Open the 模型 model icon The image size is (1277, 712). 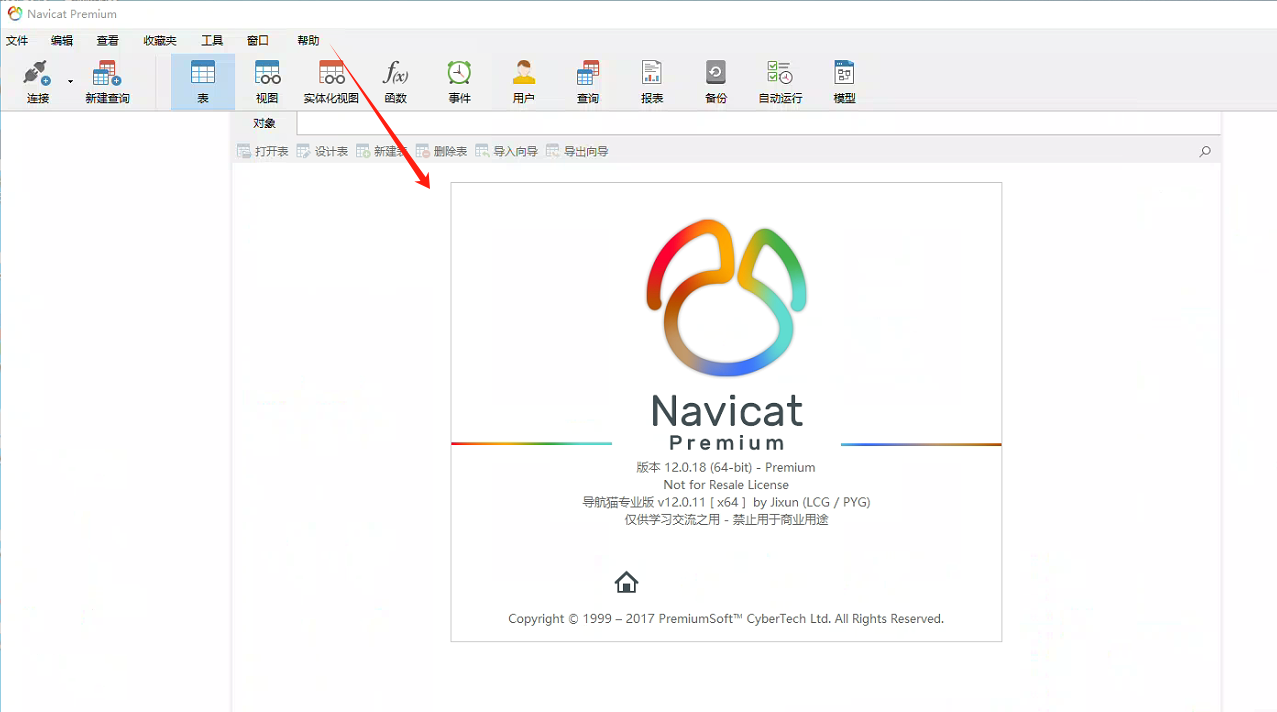click(x=844, y=82)
